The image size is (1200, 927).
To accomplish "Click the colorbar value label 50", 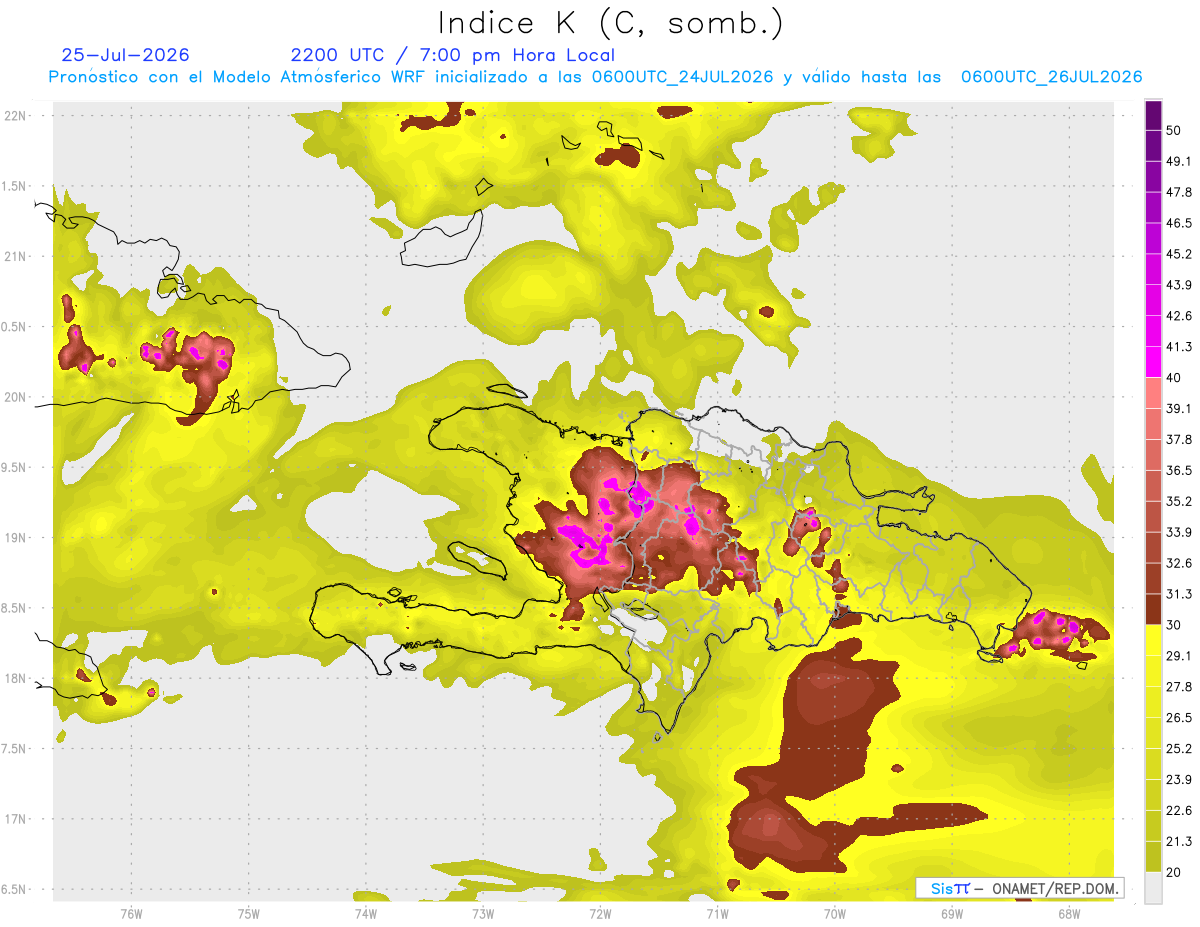I will (1175, 130).
